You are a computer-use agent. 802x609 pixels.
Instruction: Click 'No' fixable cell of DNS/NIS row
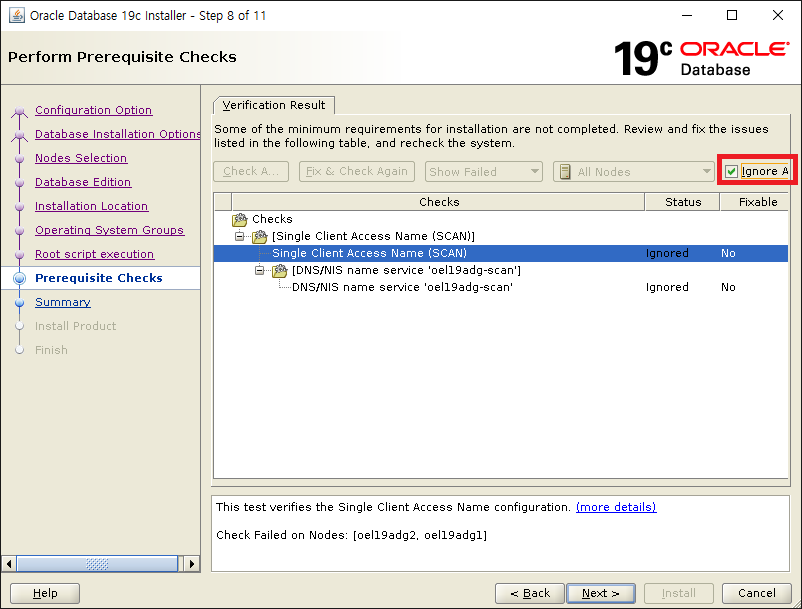[728, 287]
